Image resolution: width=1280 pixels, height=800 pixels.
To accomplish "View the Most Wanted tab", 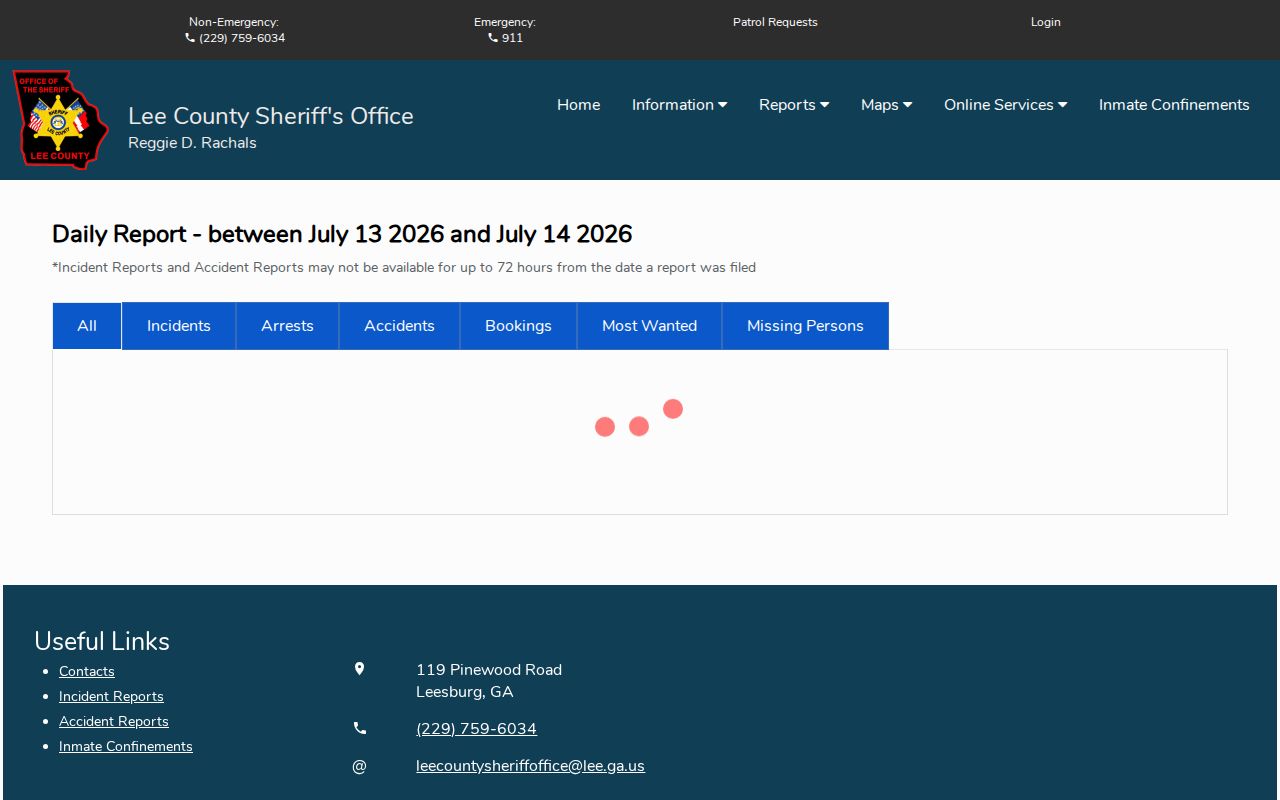I will (x=649, y=326).
